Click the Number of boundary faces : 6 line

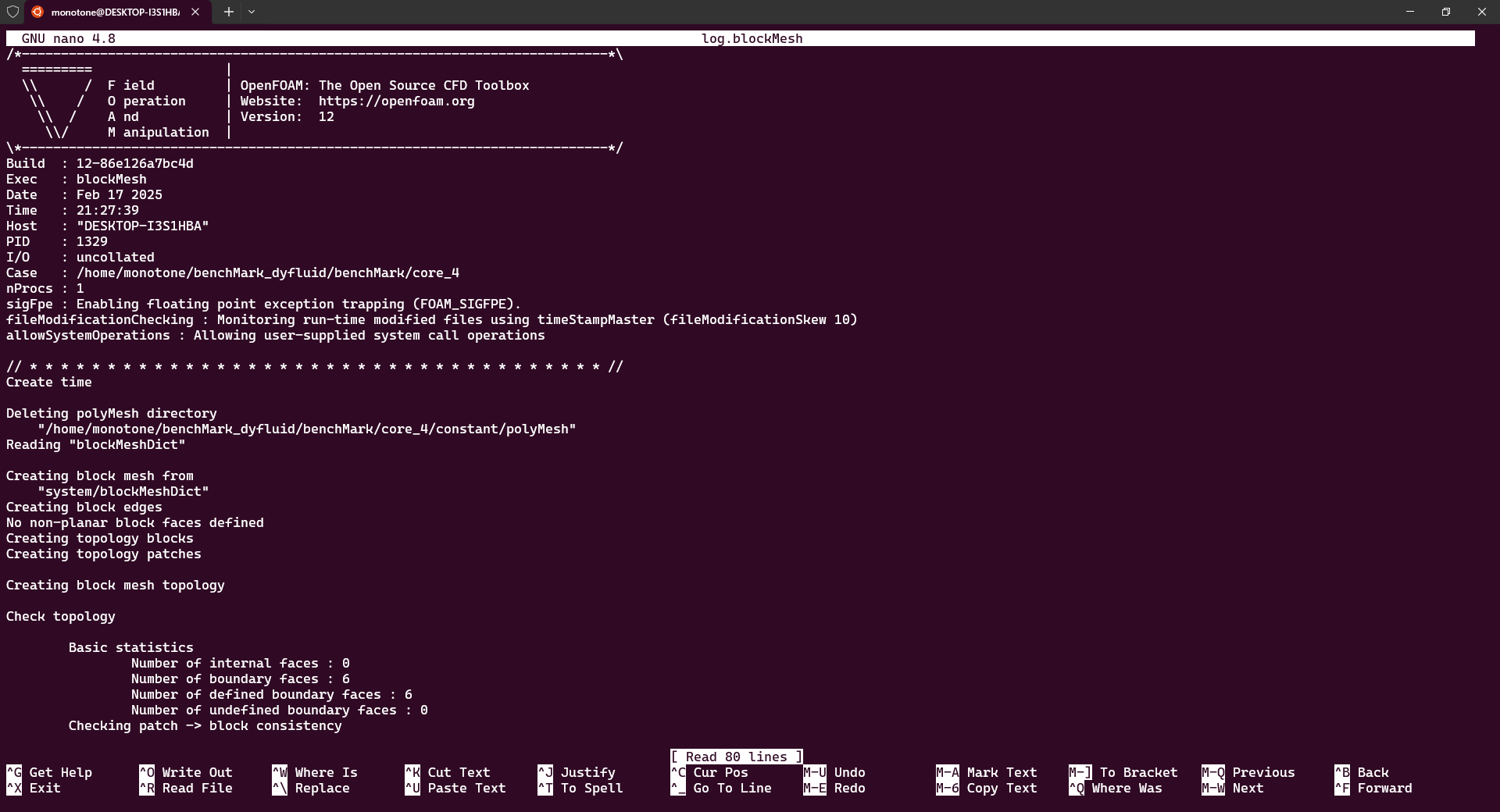coord(241,678)
